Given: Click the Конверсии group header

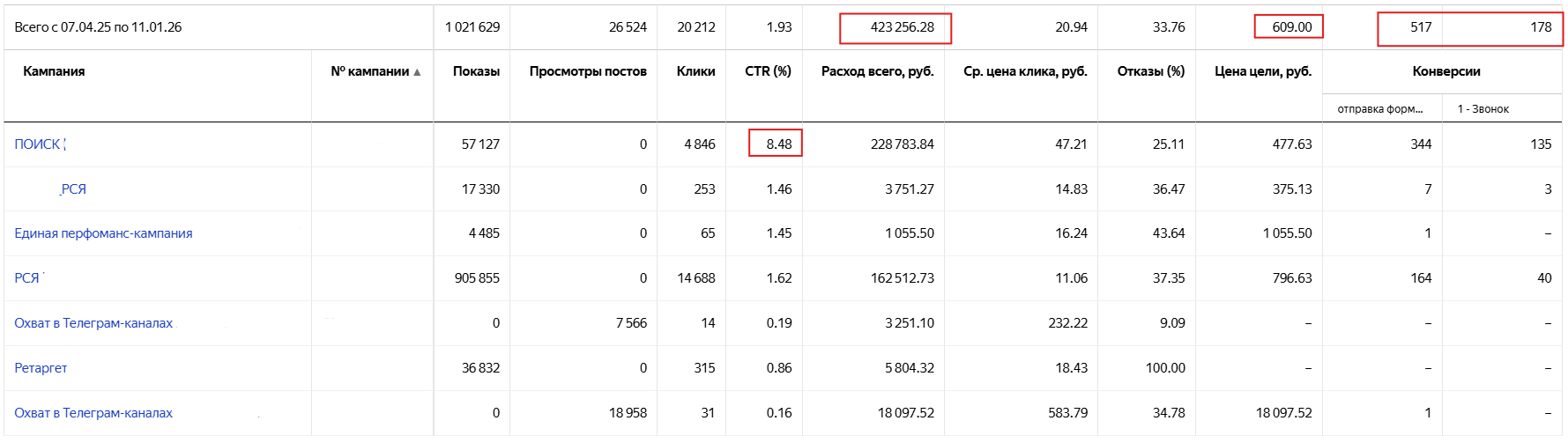Looking at the screenshot, I should pos(1445,71).
